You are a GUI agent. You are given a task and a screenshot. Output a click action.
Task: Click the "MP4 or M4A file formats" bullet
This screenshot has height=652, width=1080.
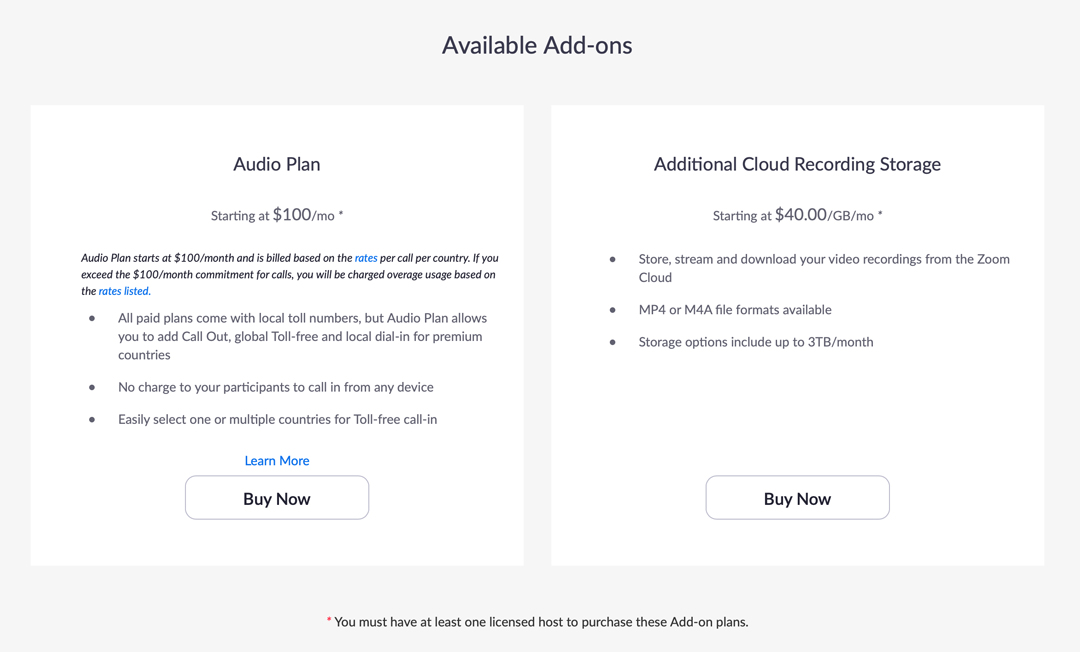coord(735,310)
